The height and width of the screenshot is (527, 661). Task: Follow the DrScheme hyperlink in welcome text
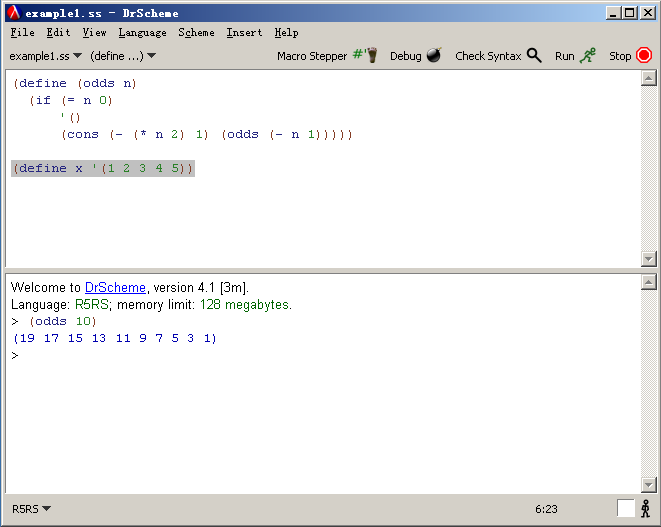click(115, 288)
